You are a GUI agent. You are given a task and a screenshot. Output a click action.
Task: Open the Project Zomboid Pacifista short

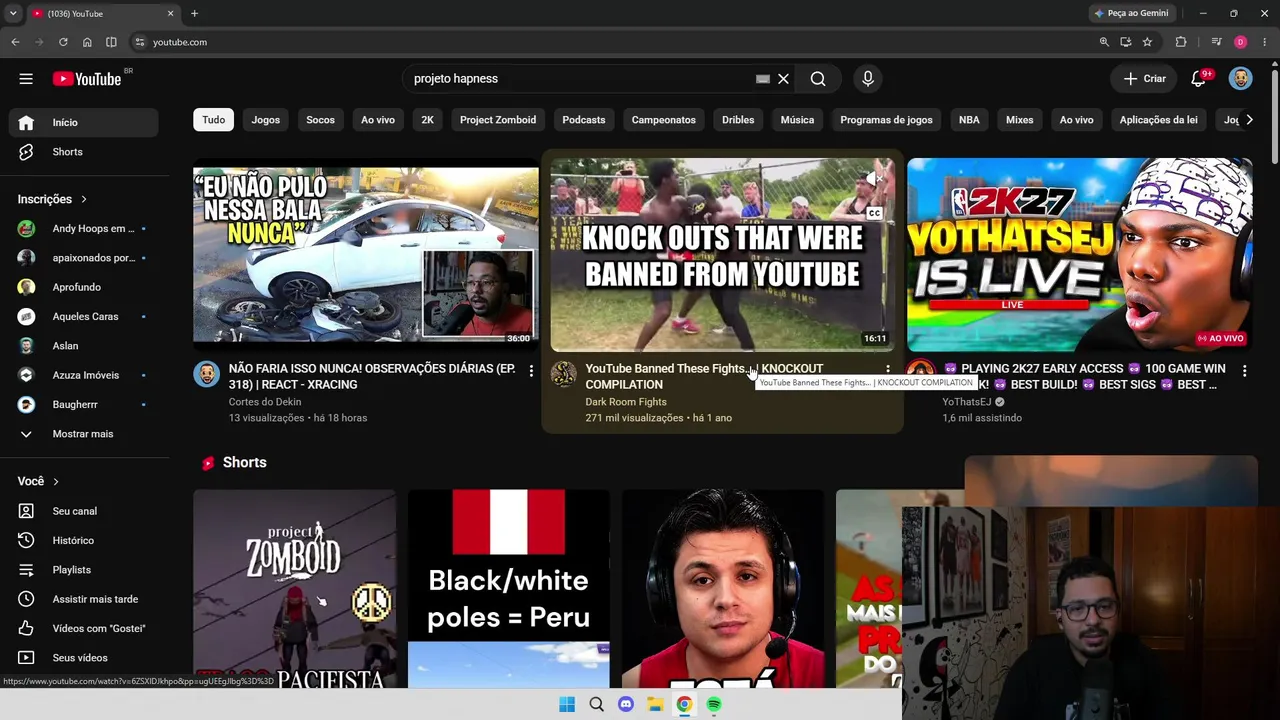(294, 588)
